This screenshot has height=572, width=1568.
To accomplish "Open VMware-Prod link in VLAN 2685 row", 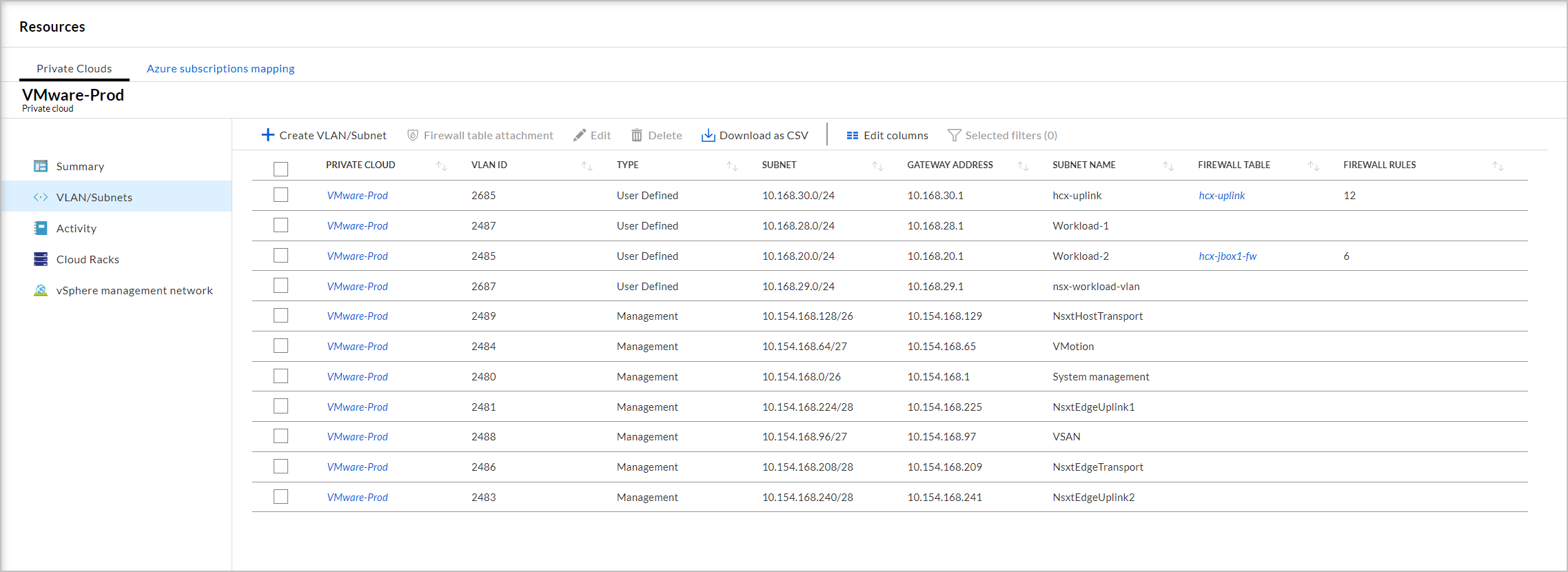I will coord(358,196).
